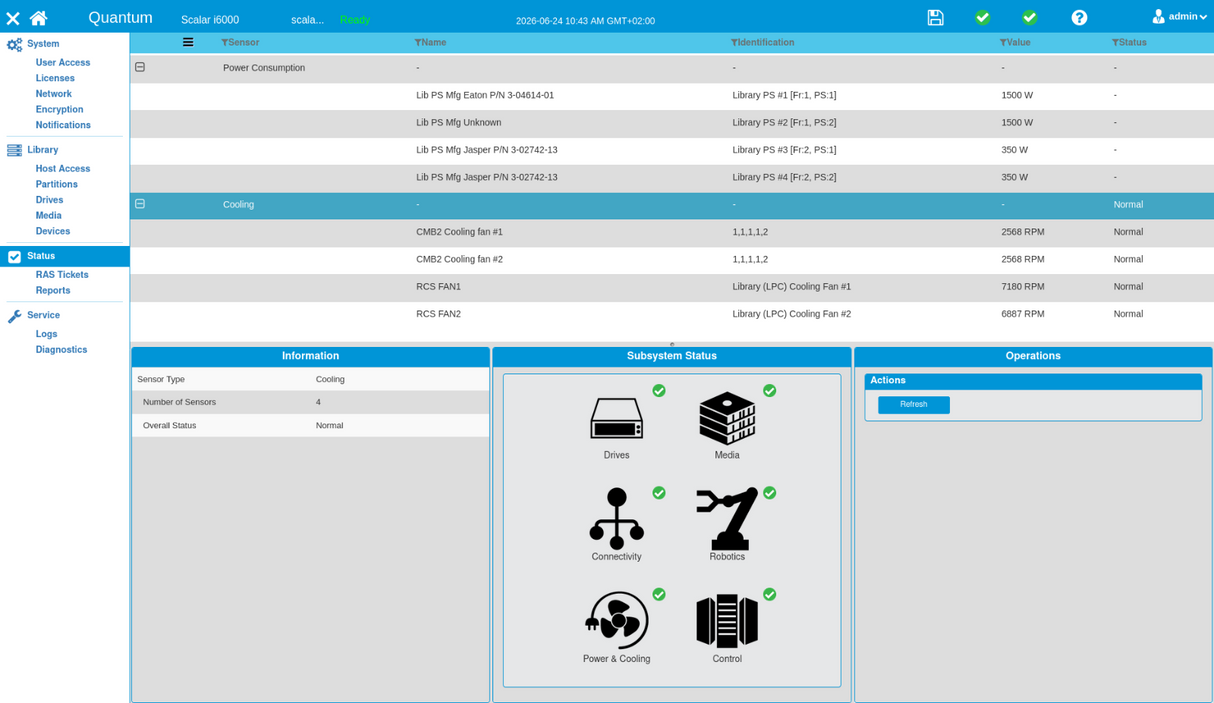
Task: Select the Library PS #3 [Fr:2, PS:1] cell
Action: point(784,150)
